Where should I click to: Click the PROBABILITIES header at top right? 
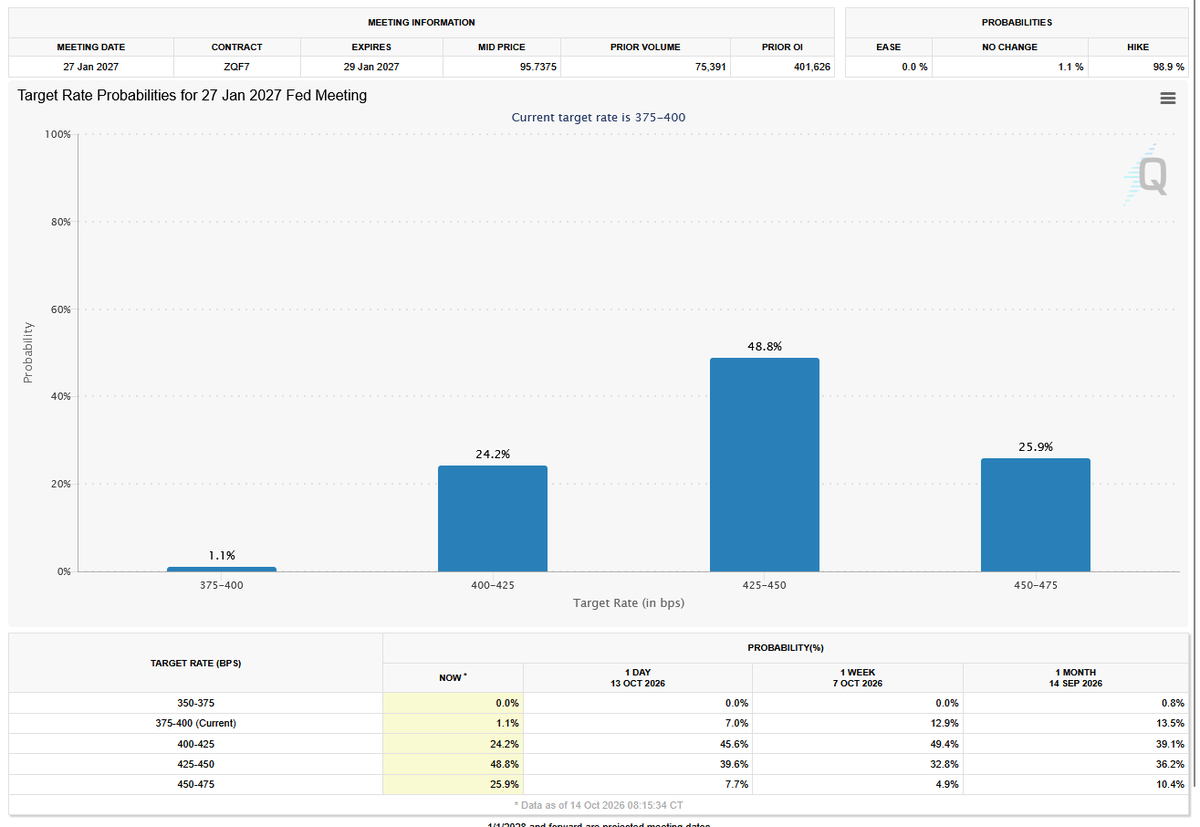pos(1017,22)
